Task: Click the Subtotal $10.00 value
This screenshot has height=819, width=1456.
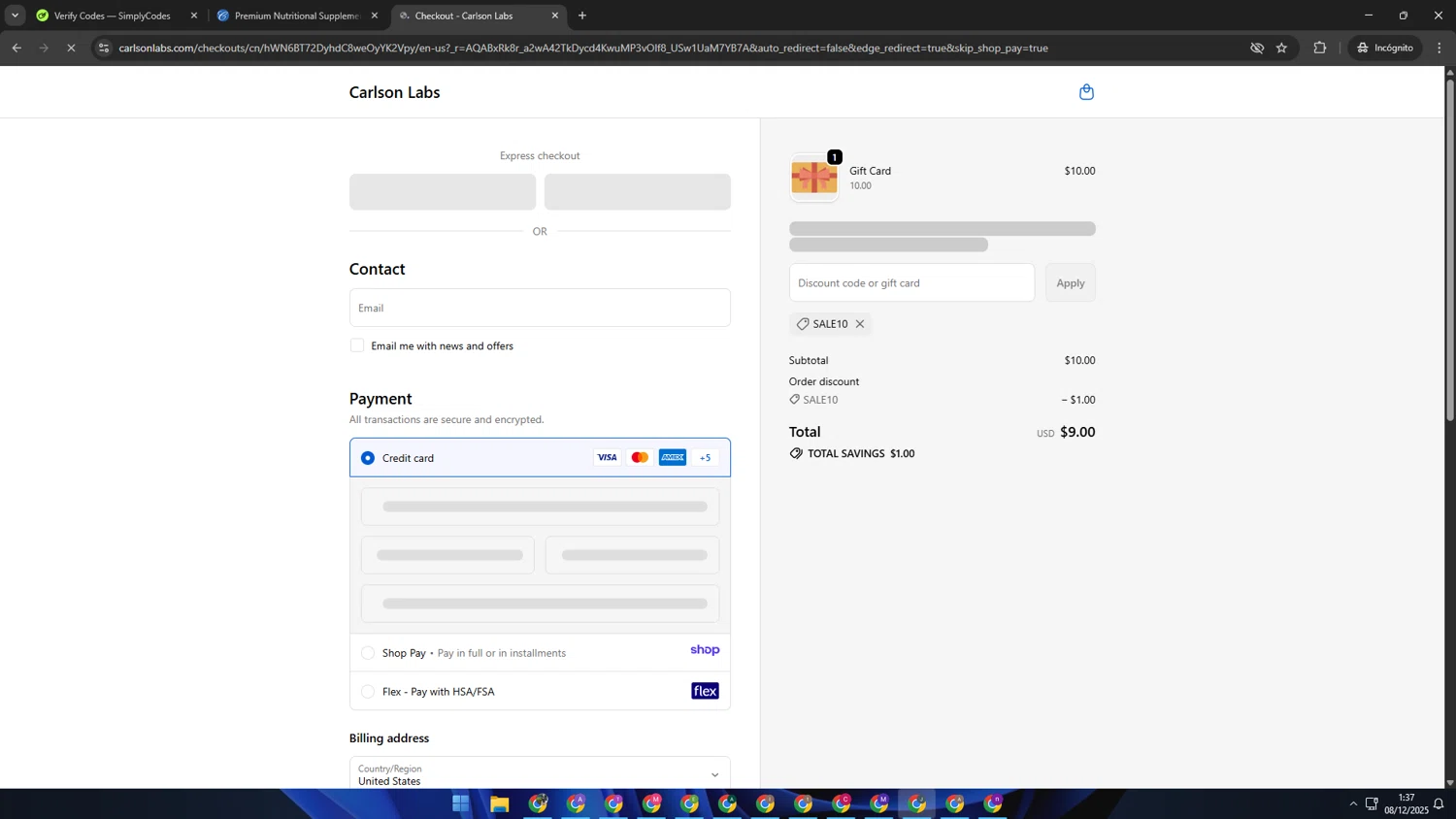Action: pyautogui.click(x=1079, y=360)
